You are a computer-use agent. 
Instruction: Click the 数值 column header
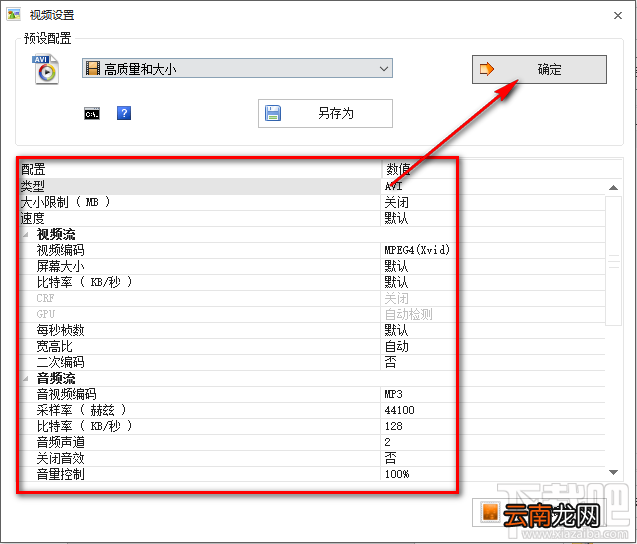502,169
